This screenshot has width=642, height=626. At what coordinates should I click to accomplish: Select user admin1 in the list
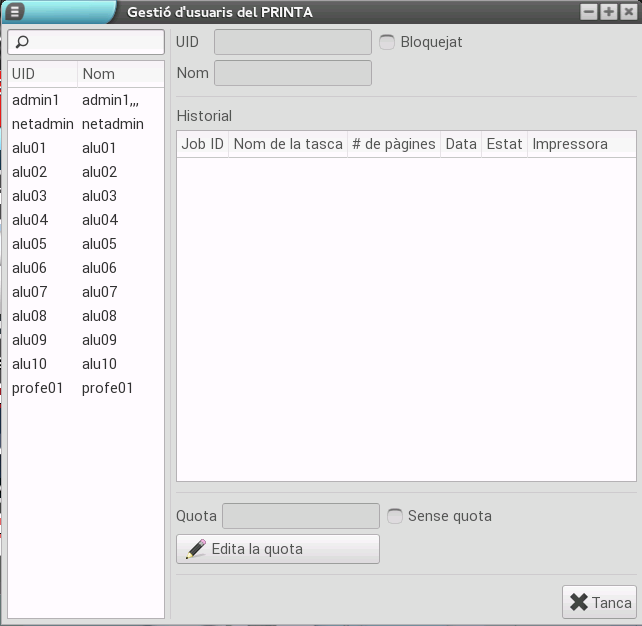point(36,100)
